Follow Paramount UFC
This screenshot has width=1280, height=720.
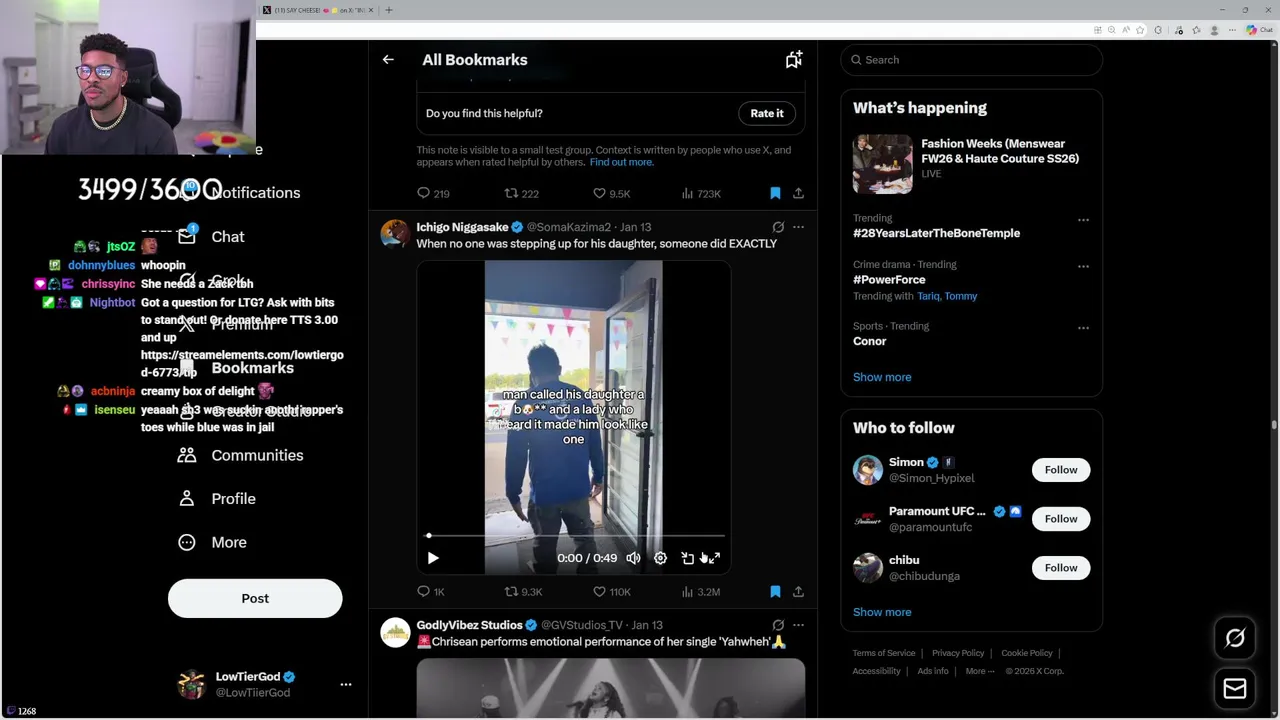tap(1061, 519)
